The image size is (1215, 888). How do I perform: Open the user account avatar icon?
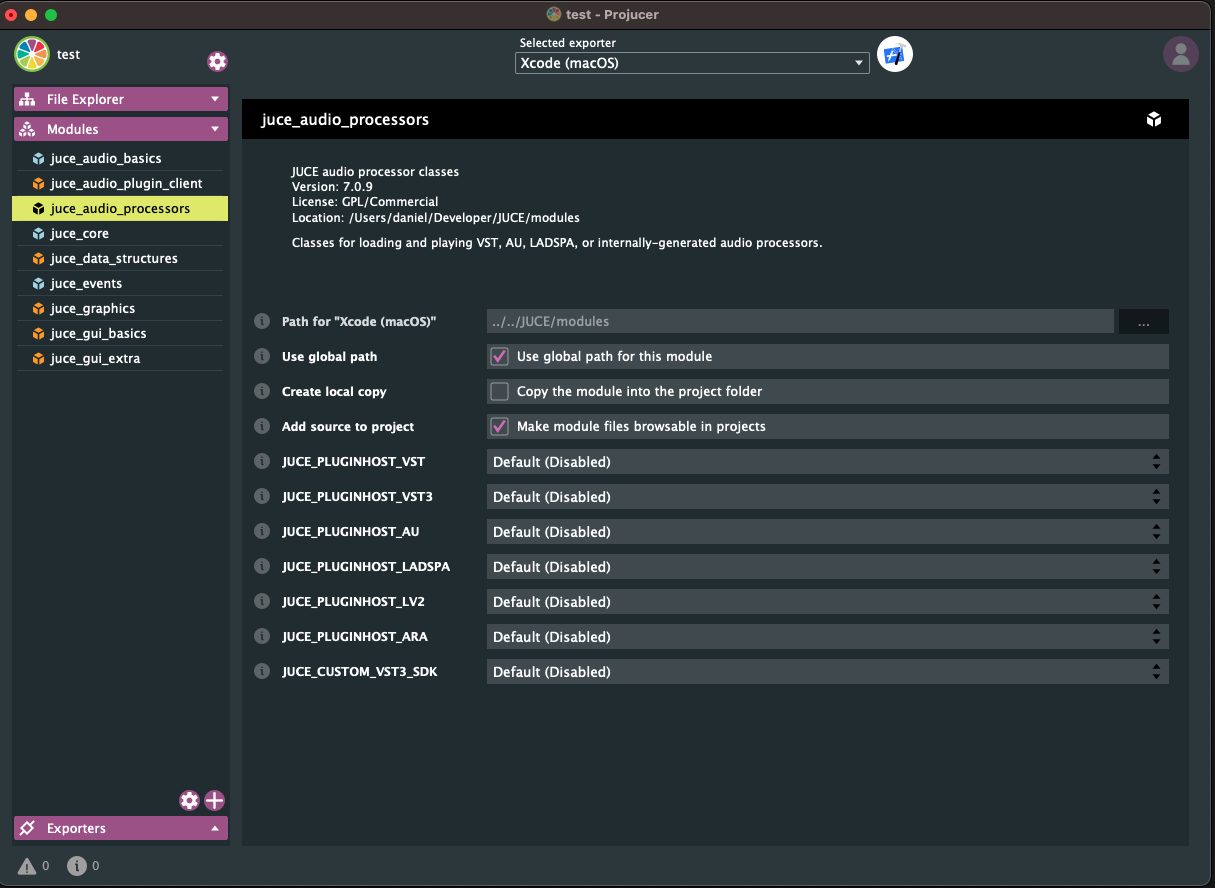point(1181,54)
